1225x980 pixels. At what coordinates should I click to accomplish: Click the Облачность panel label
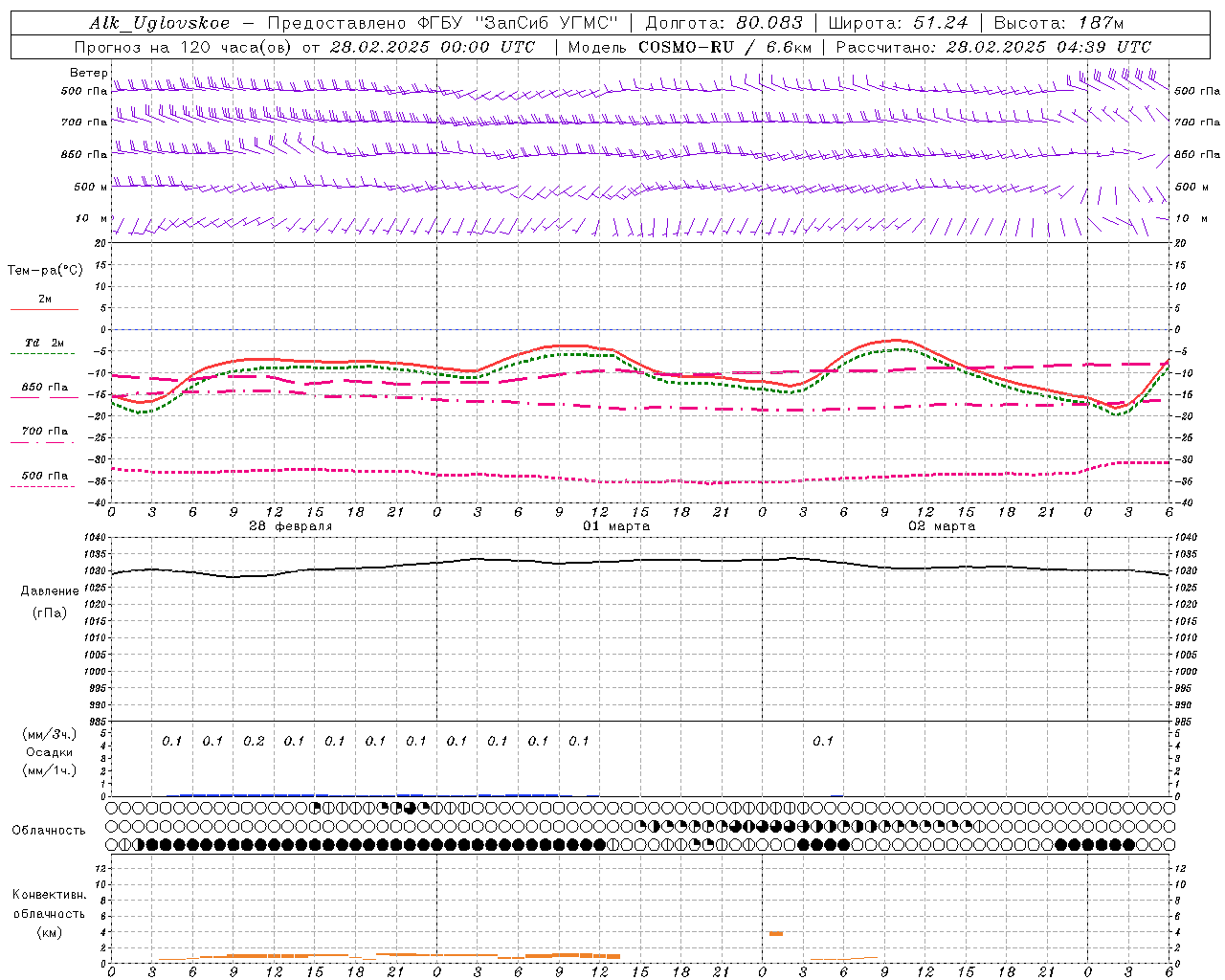49,830
